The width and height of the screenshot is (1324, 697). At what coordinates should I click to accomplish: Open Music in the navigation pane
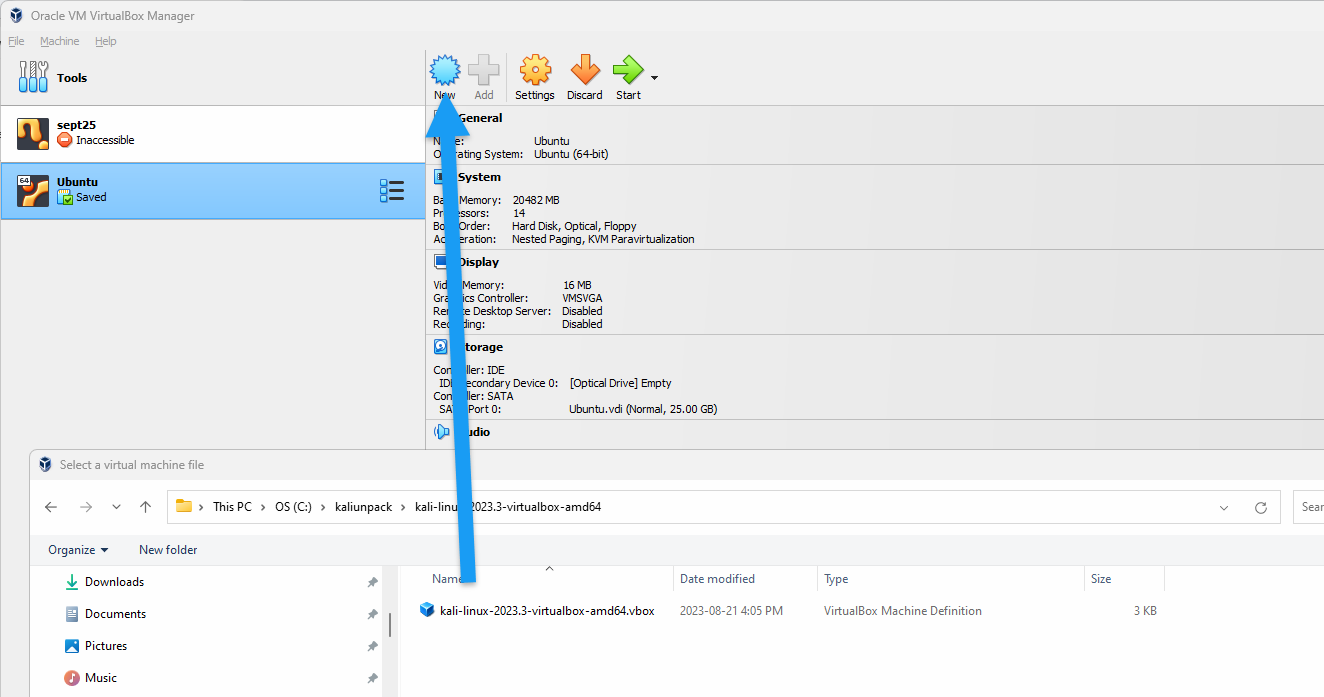100,678
